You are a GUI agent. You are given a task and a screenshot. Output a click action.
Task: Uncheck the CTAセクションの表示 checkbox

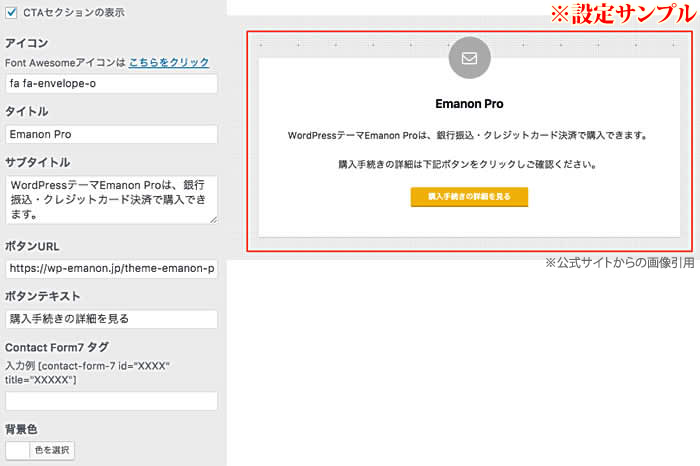click(11, 12)
